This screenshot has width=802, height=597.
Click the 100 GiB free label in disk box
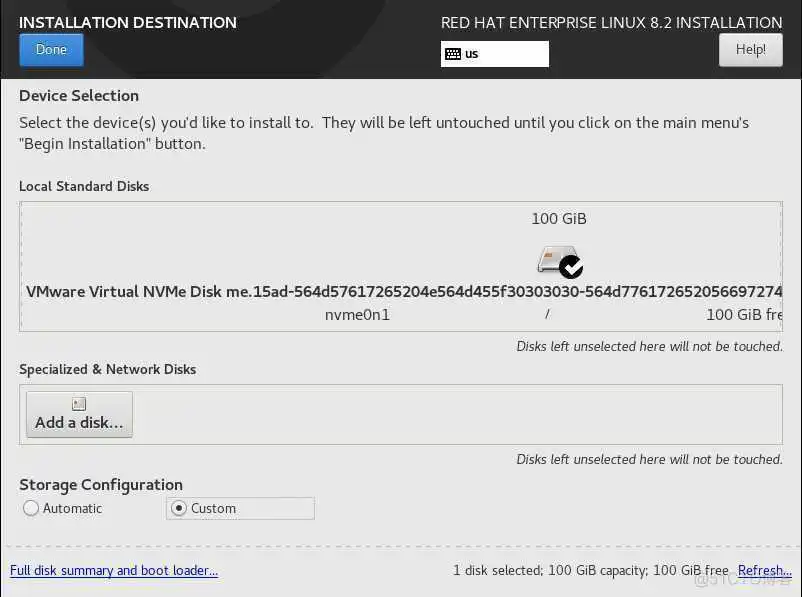(x=744, y=315)
